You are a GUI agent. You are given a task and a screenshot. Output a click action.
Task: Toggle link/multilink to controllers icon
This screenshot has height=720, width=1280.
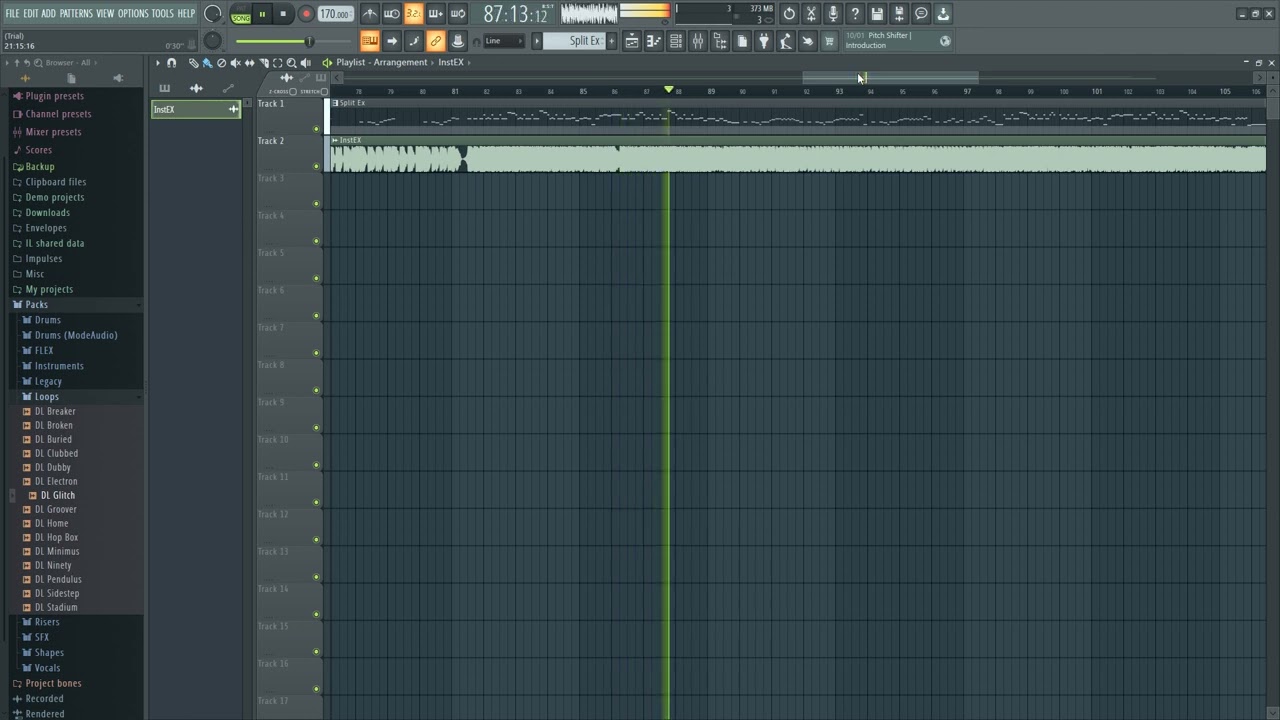[x=435, y=41]
